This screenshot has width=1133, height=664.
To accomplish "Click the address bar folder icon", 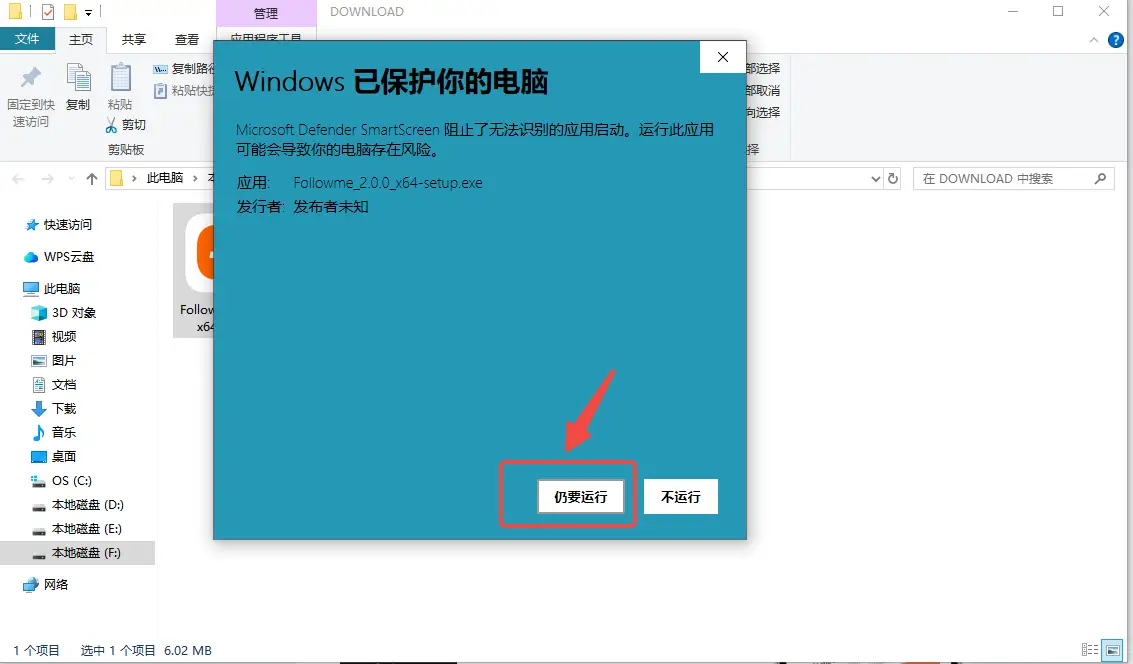I will [116, 178].
